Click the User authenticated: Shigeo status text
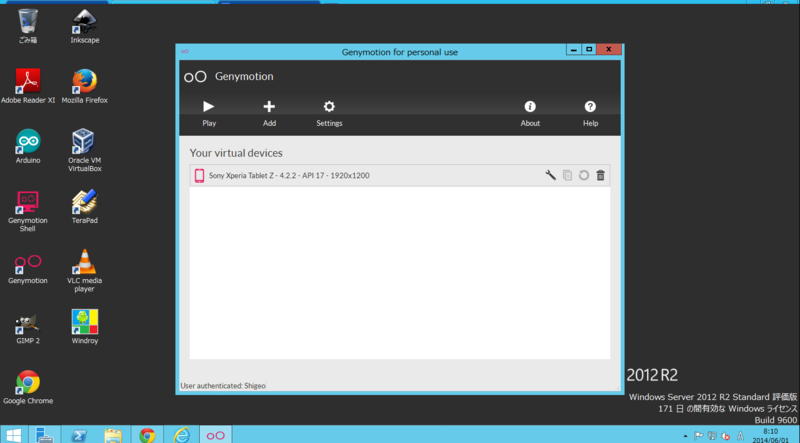The width and height of the screenshot is (800, 443). tap(223, 386)
